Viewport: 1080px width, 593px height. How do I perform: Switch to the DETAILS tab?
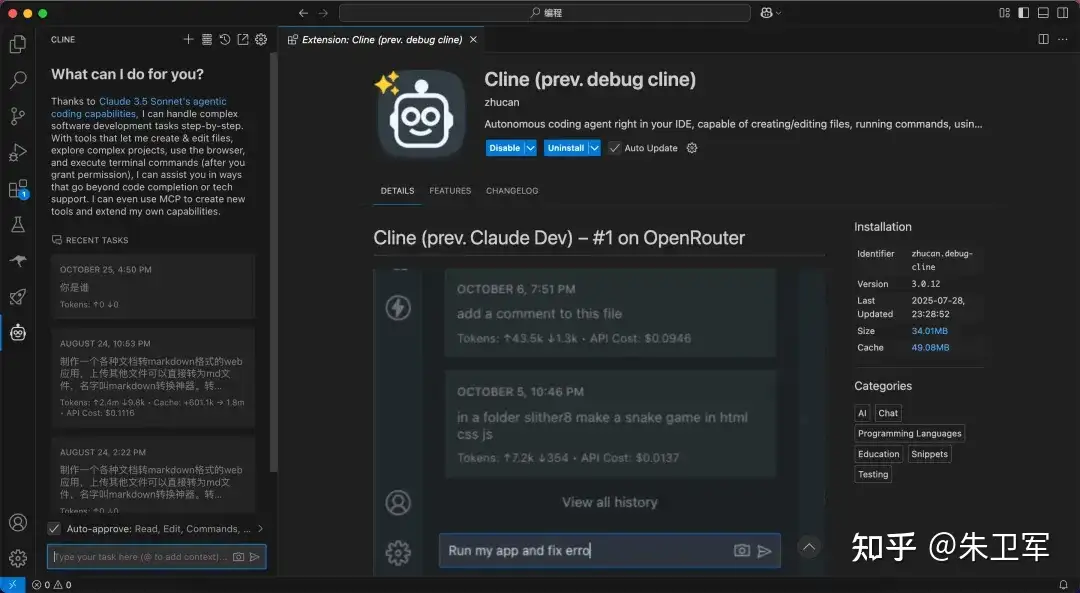pyautogui.click(x=397, y=191)
